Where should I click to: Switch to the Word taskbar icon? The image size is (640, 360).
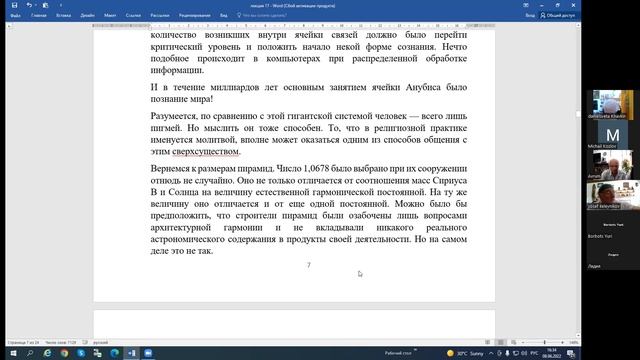[x=131, y=353]
